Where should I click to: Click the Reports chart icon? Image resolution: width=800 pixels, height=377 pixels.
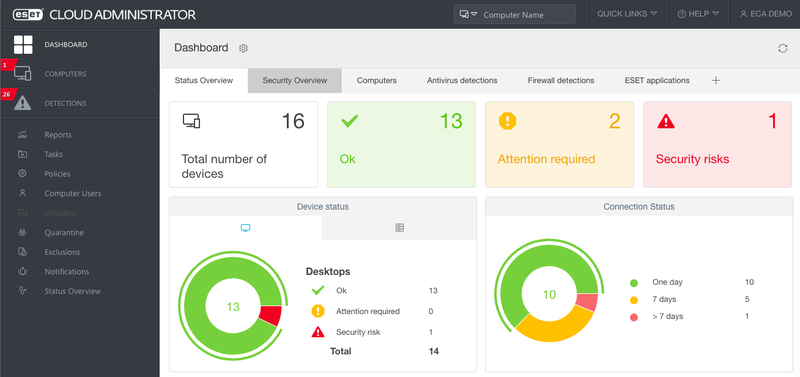pyautogui.click(x=22, y=135)
